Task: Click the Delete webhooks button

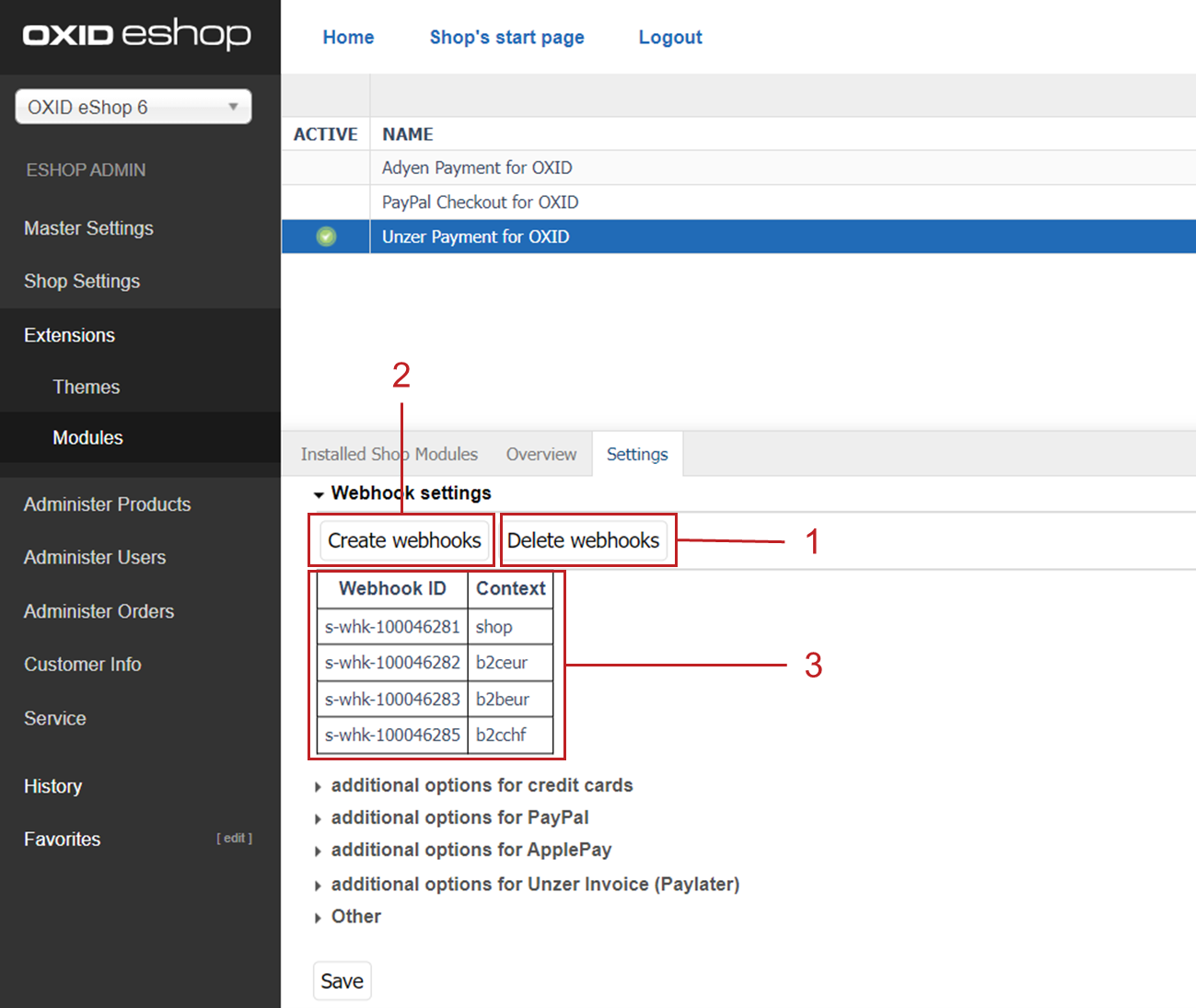Action: click(x=584, y=540)
